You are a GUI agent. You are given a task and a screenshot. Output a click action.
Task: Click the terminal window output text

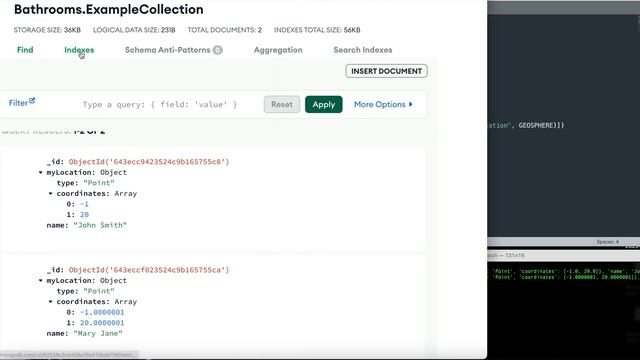coord(564,274)
